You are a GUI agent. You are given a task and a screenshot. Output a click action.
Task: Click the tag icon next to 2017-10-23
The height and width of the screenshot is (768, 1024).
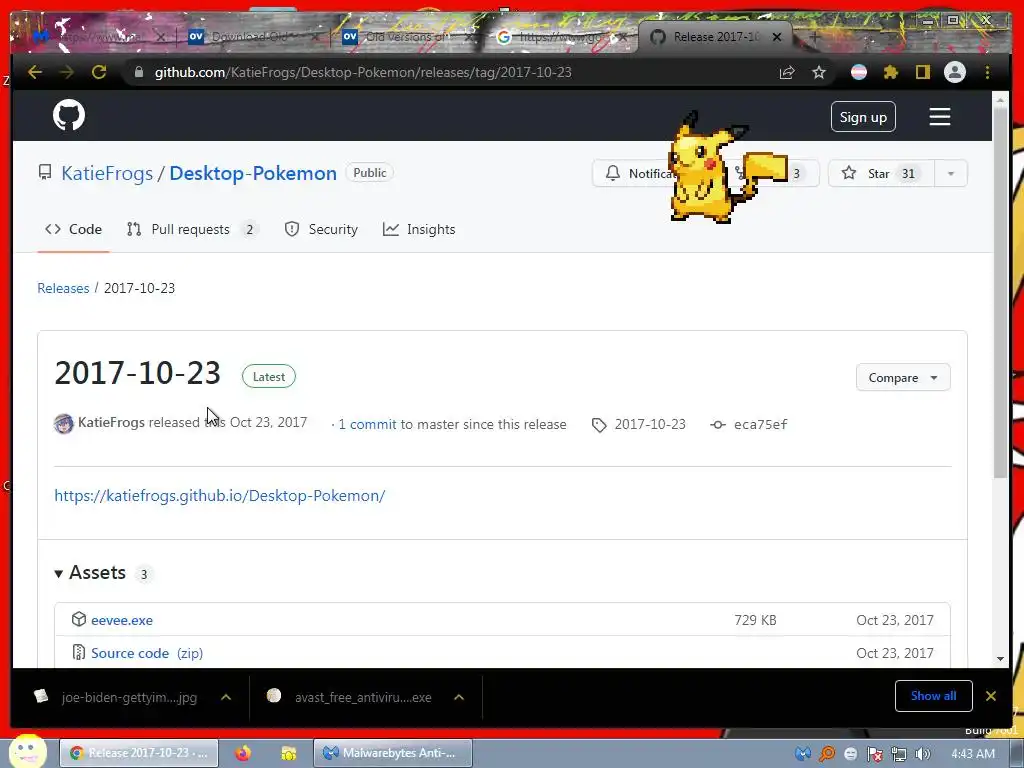[599, 425]
